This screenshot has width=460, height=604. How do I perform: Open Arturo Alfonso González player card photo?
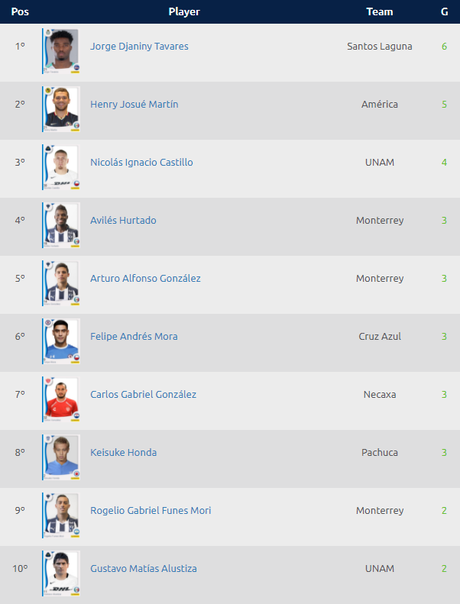coord(61,283)
